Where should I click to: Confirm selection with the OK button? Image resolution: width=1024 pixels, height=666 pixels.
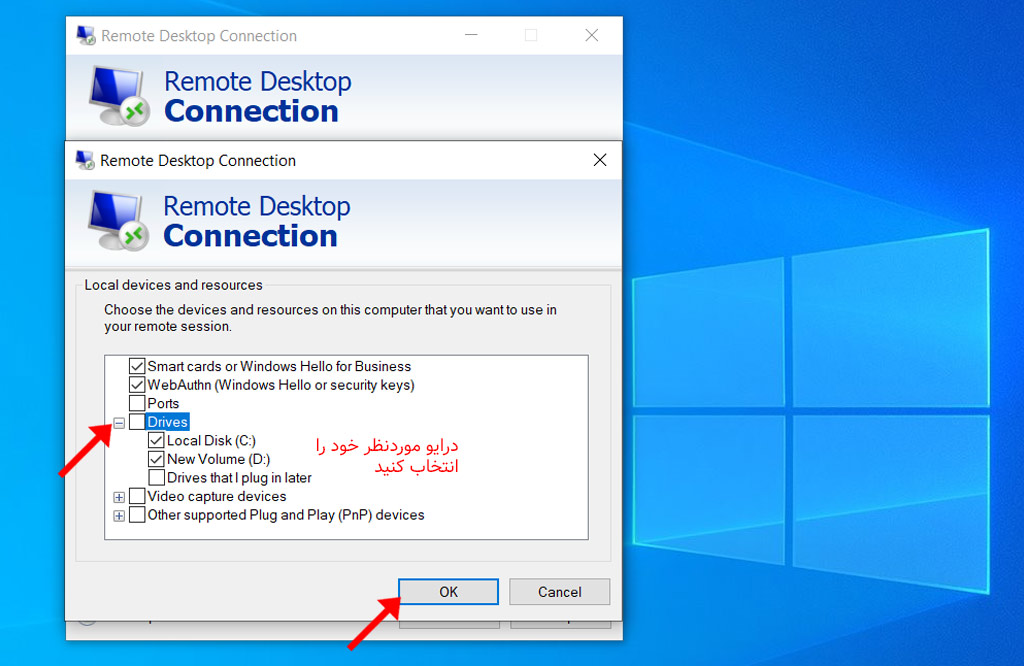[x=449, y=592]
